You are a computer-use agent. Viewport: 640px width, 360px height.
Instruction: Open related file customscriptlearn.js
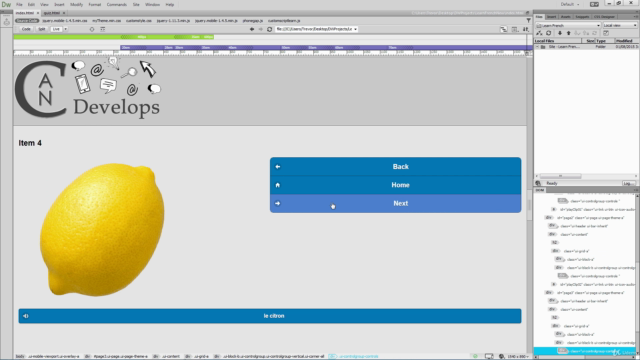point(284,21)
